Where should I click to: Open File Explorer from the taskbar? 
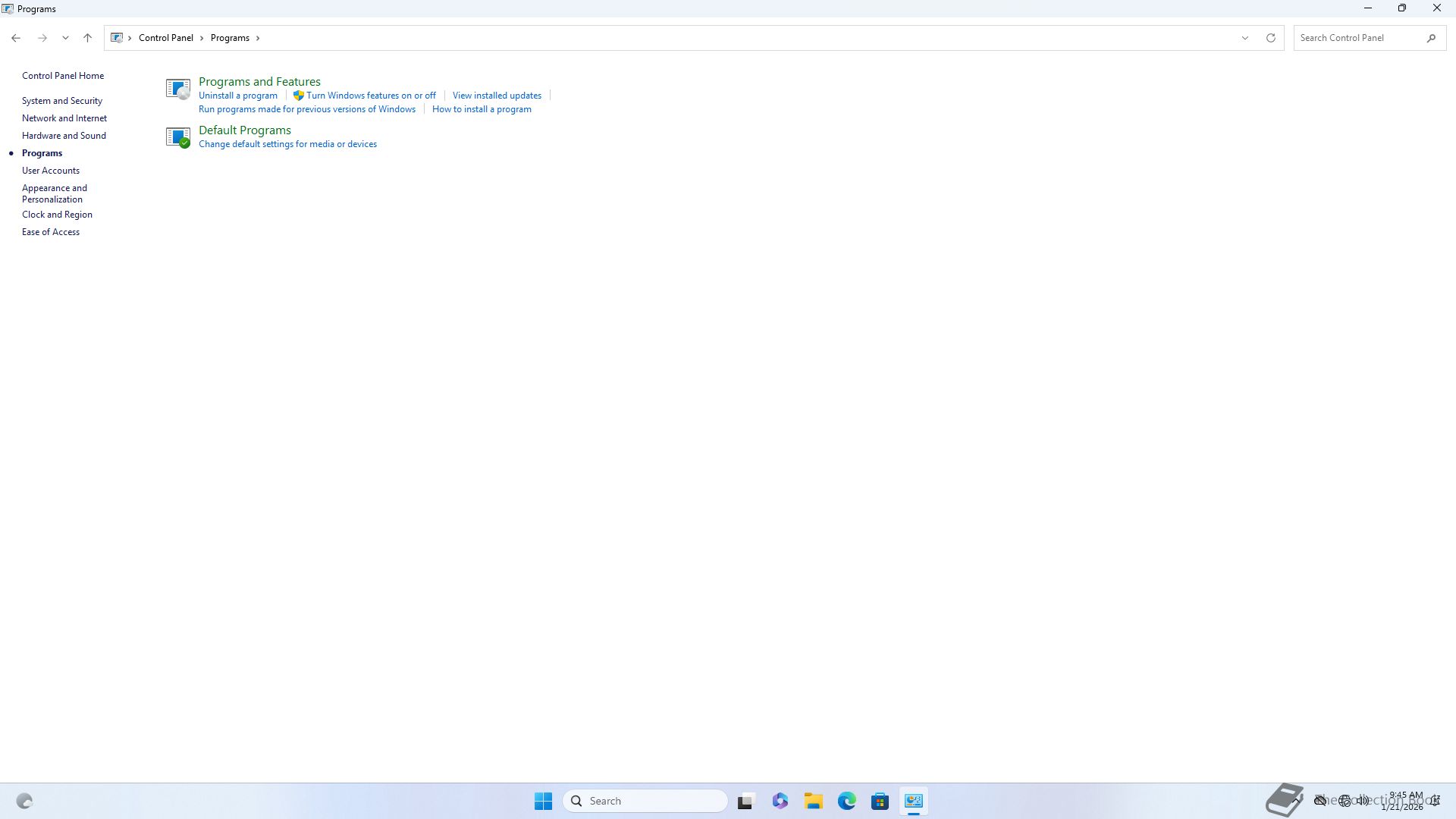click(x=814, y=801)
